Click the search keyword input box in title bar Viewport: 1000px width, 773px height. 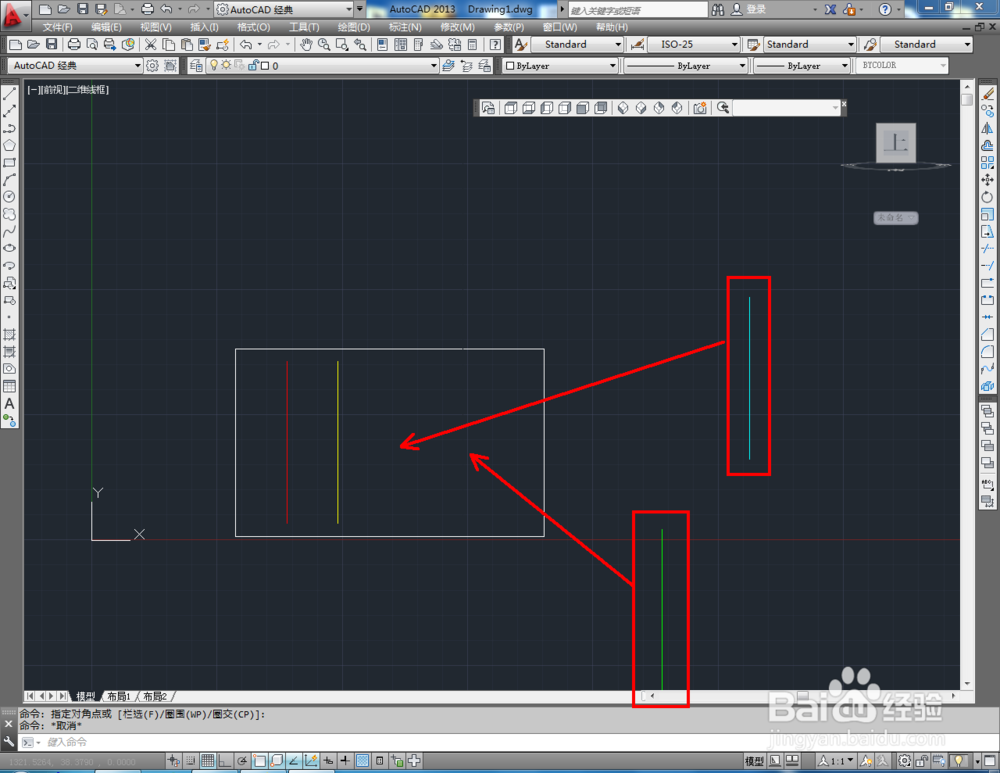click(636, 10)
